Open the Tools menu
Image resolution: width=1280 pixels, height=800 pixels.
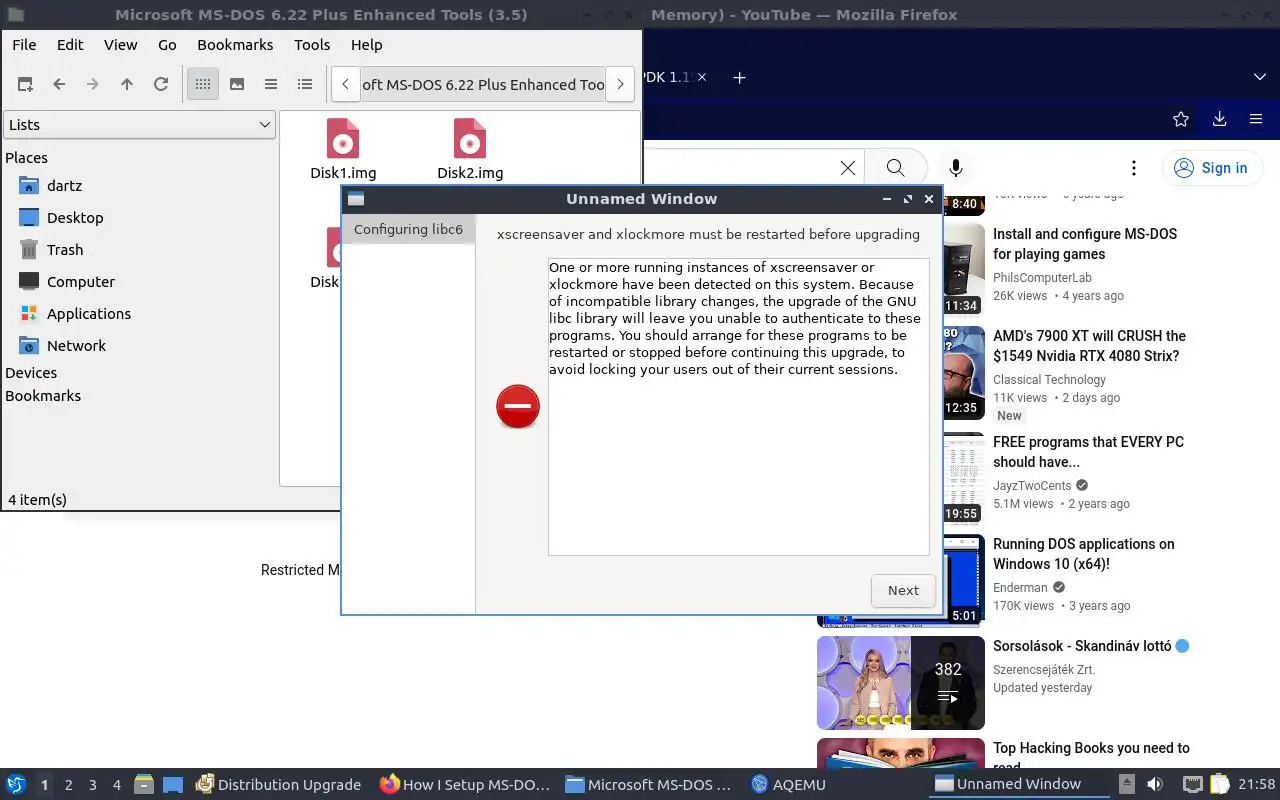coord(312,45)
